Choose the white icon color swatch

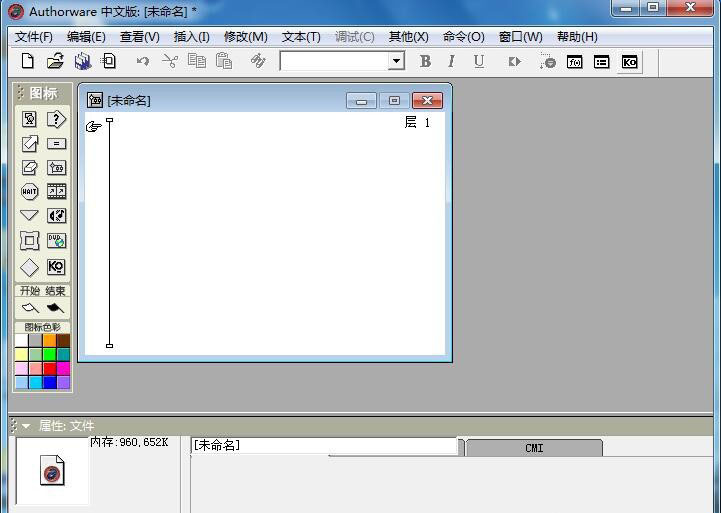22,341
